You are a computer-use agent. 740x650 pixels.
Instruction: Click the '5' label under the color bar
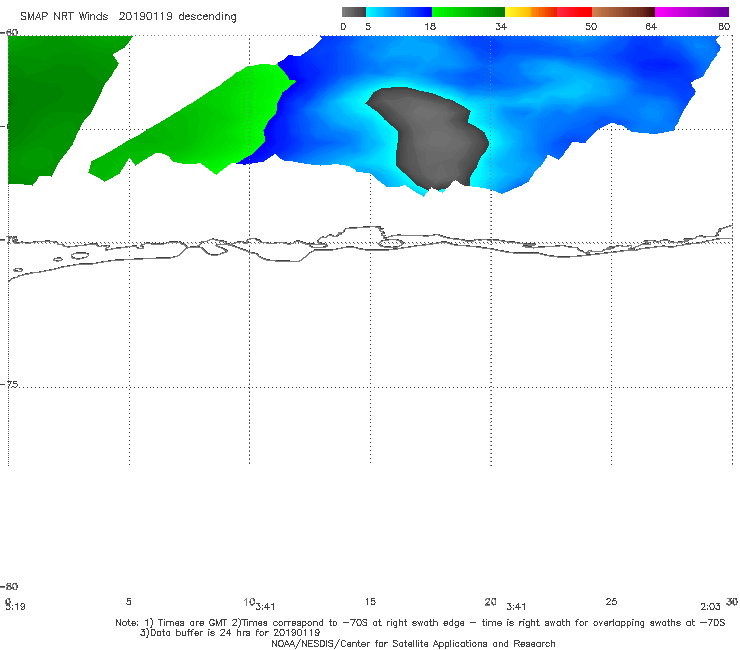[x=368, y=27]
